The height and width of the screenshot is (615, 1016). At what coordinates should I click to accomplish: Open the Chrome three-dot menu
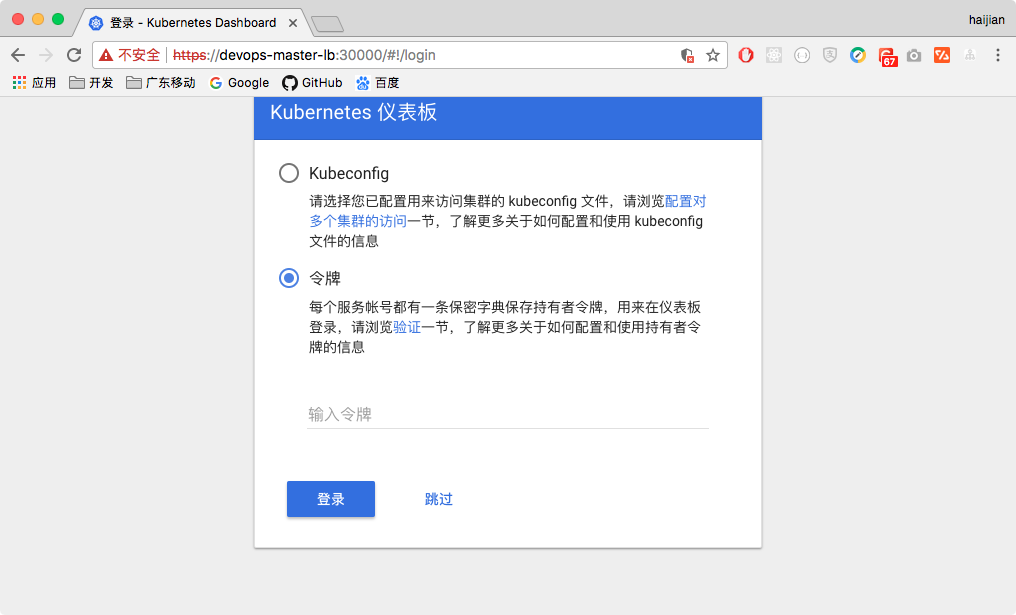point(998,55)
